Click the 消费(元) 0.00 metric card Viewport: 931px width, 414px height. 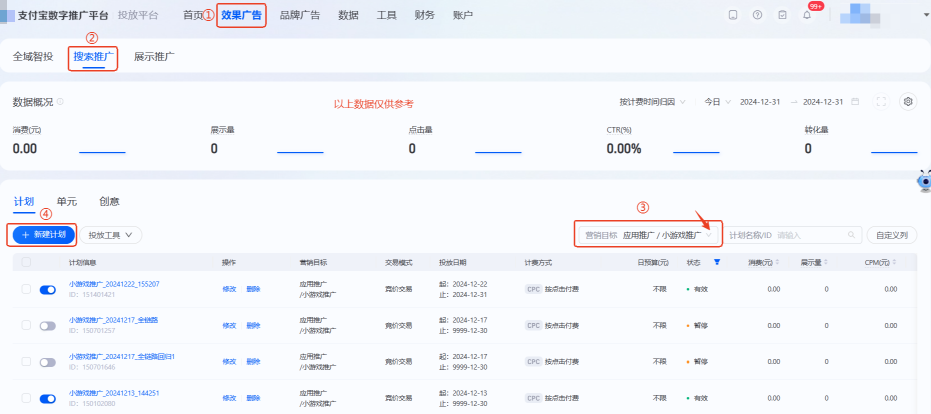(x=69, y=141)
